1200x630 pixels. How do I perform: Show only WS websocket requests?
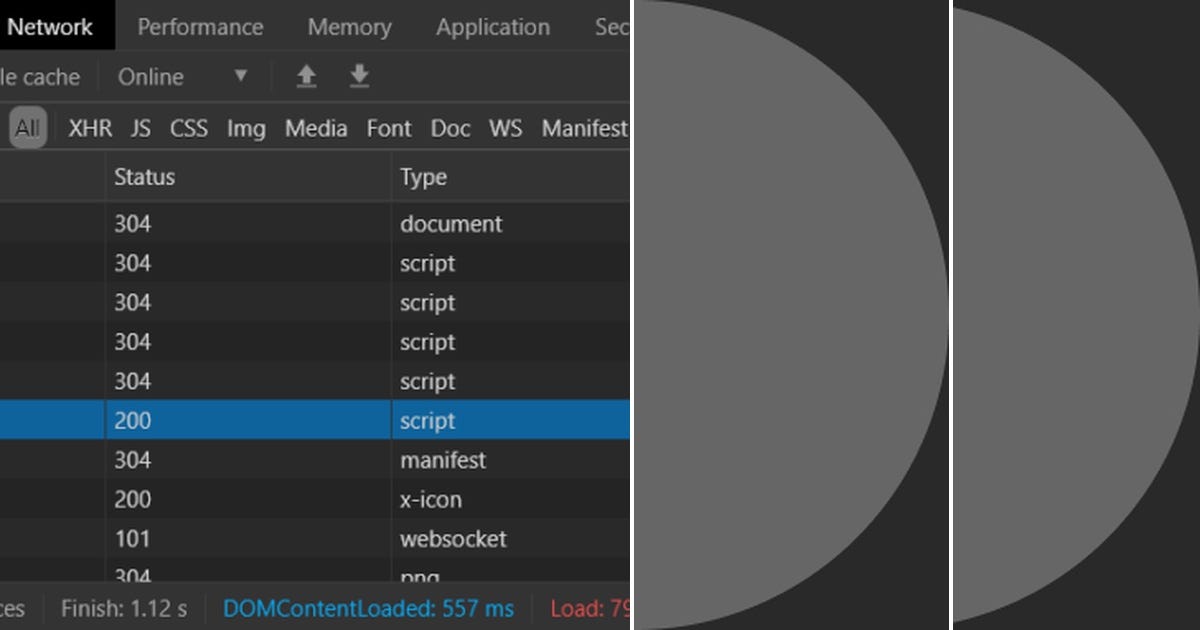coord(505,128)
